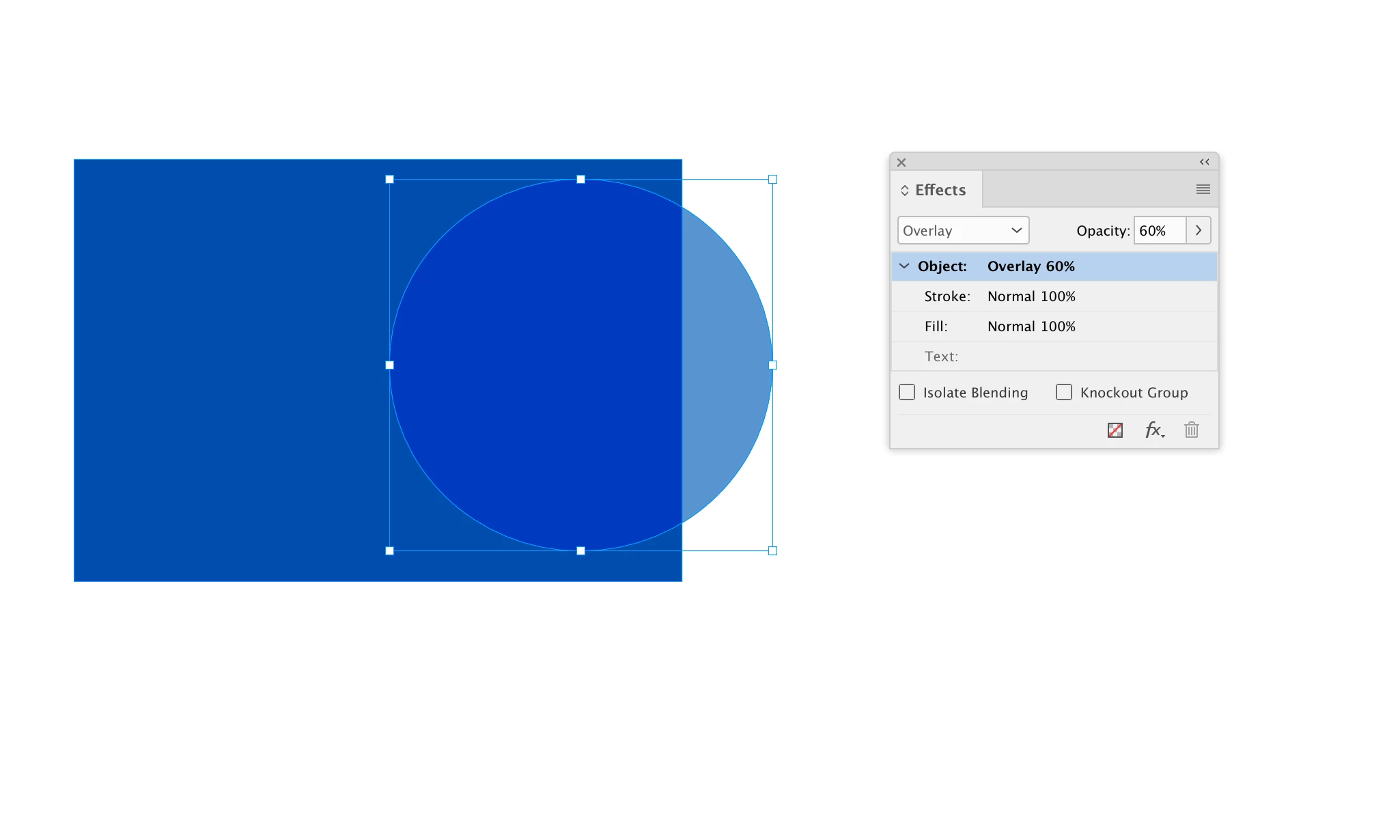
Task: Click the Effects tab cycle arrows icon
Action: (904, 191)
